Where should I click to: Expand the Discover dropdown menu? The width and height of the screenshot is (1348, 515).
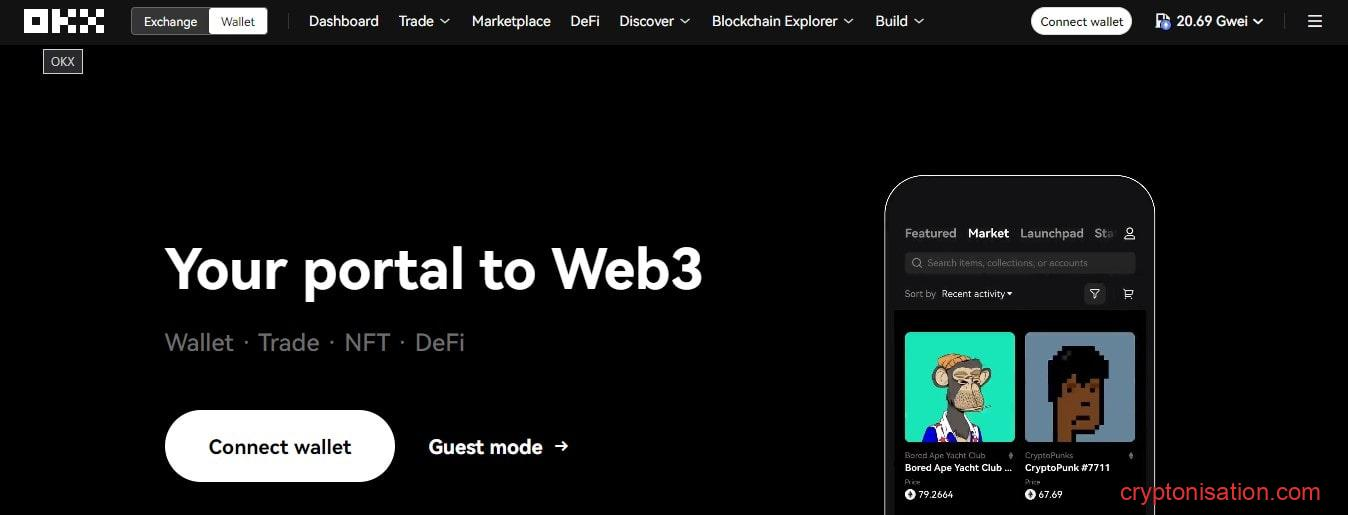pos(655,21)
